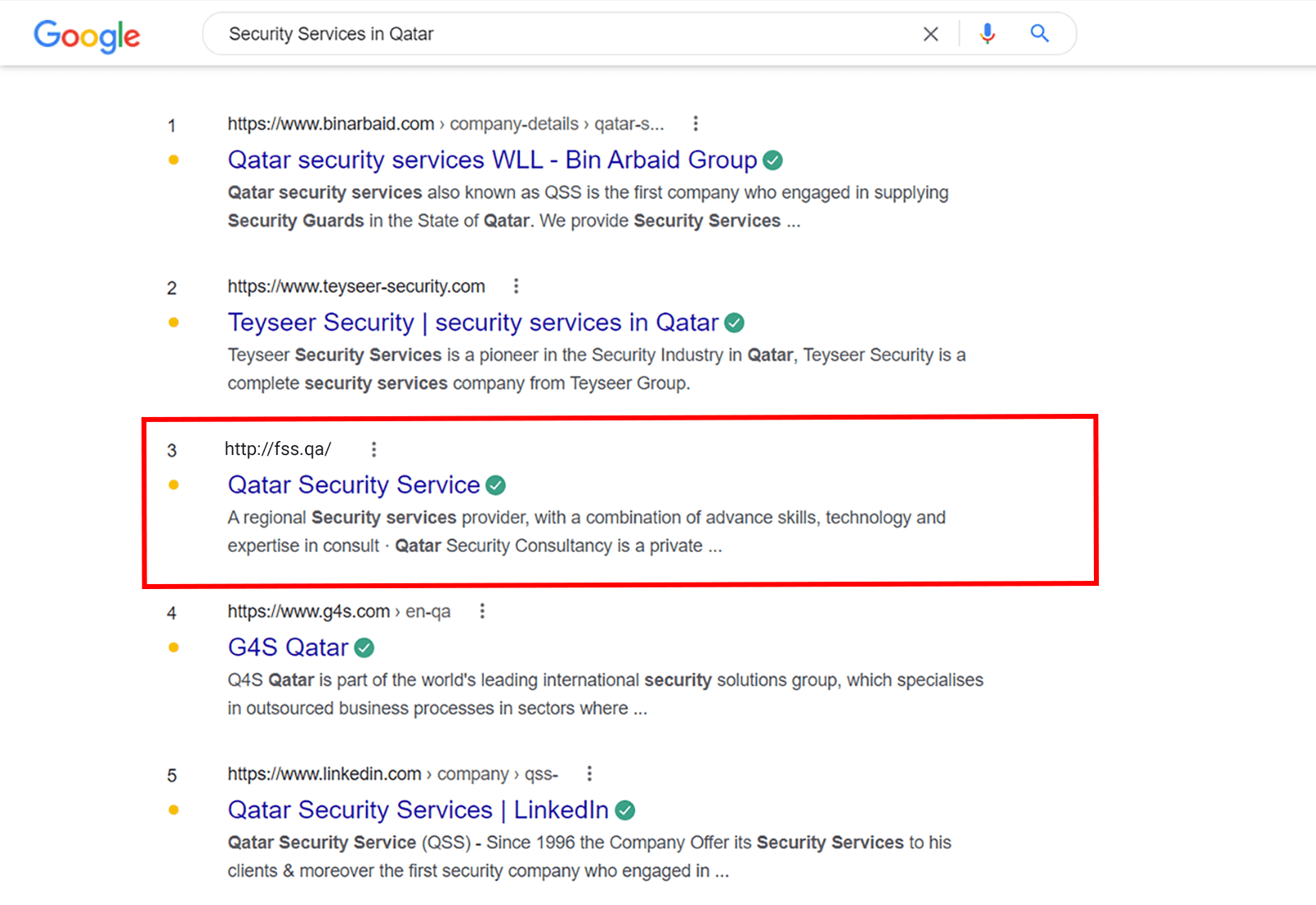Viewport: 1316px width, 905px height.
Task: Click verified badge beside G4S Qatar
Action: pos(364,648)
